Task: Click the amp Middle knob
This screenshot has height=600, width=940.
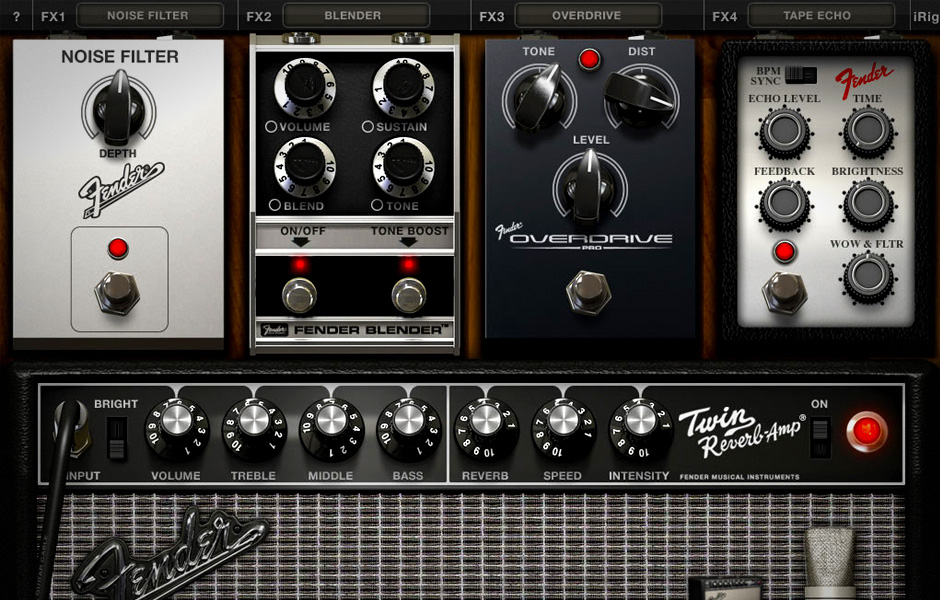Action: [331, 430]
